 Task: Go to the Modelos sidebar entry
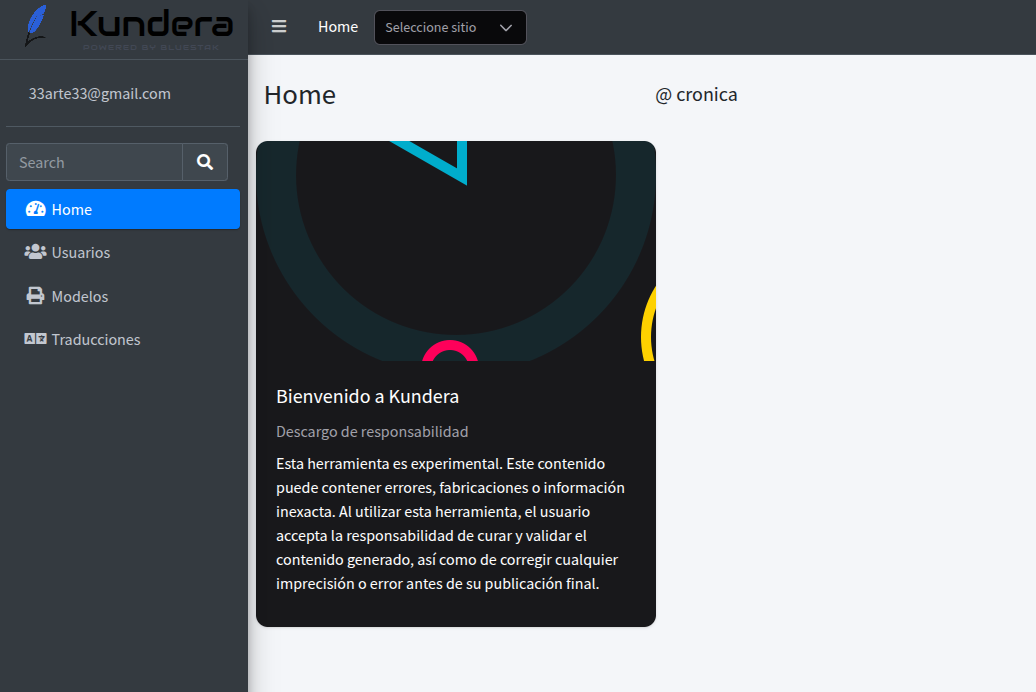(x=80, y=297)
